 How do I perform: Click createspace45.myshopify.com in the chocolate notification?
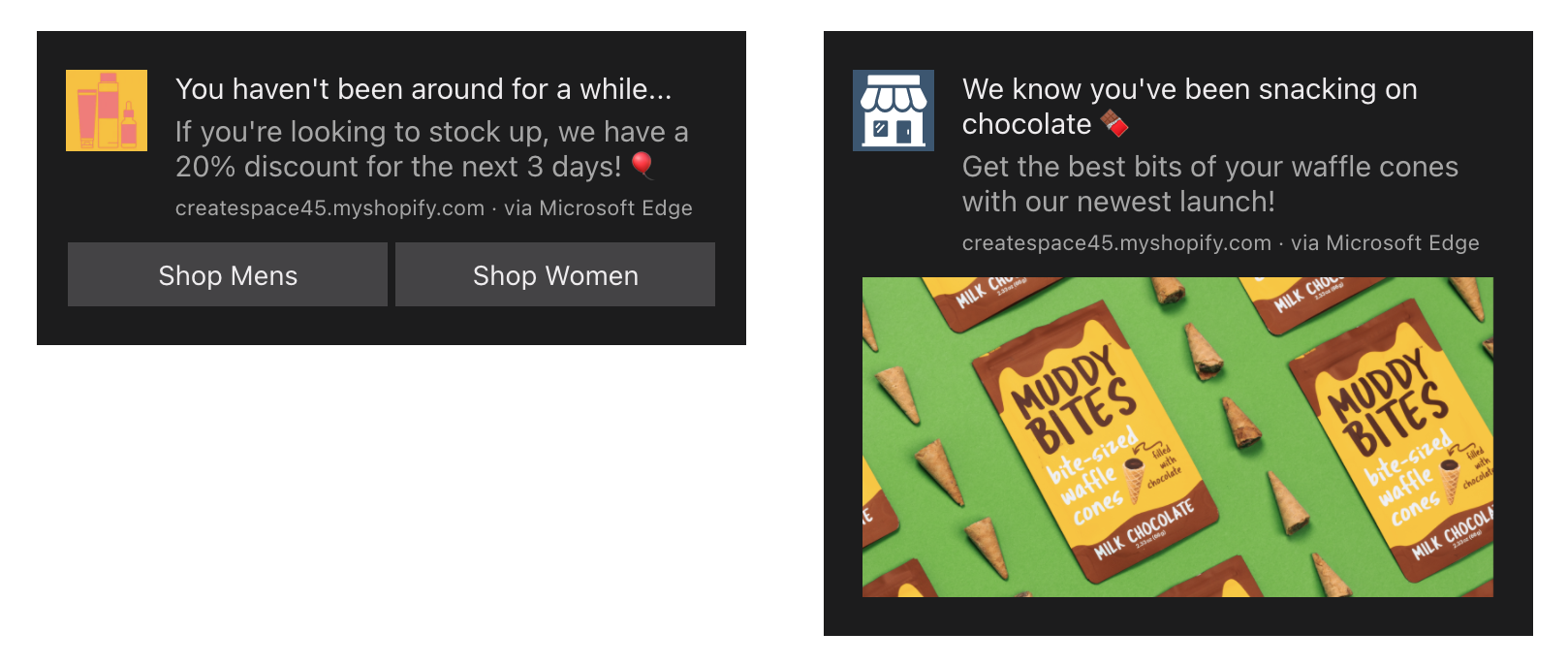tap(1116, 243)
